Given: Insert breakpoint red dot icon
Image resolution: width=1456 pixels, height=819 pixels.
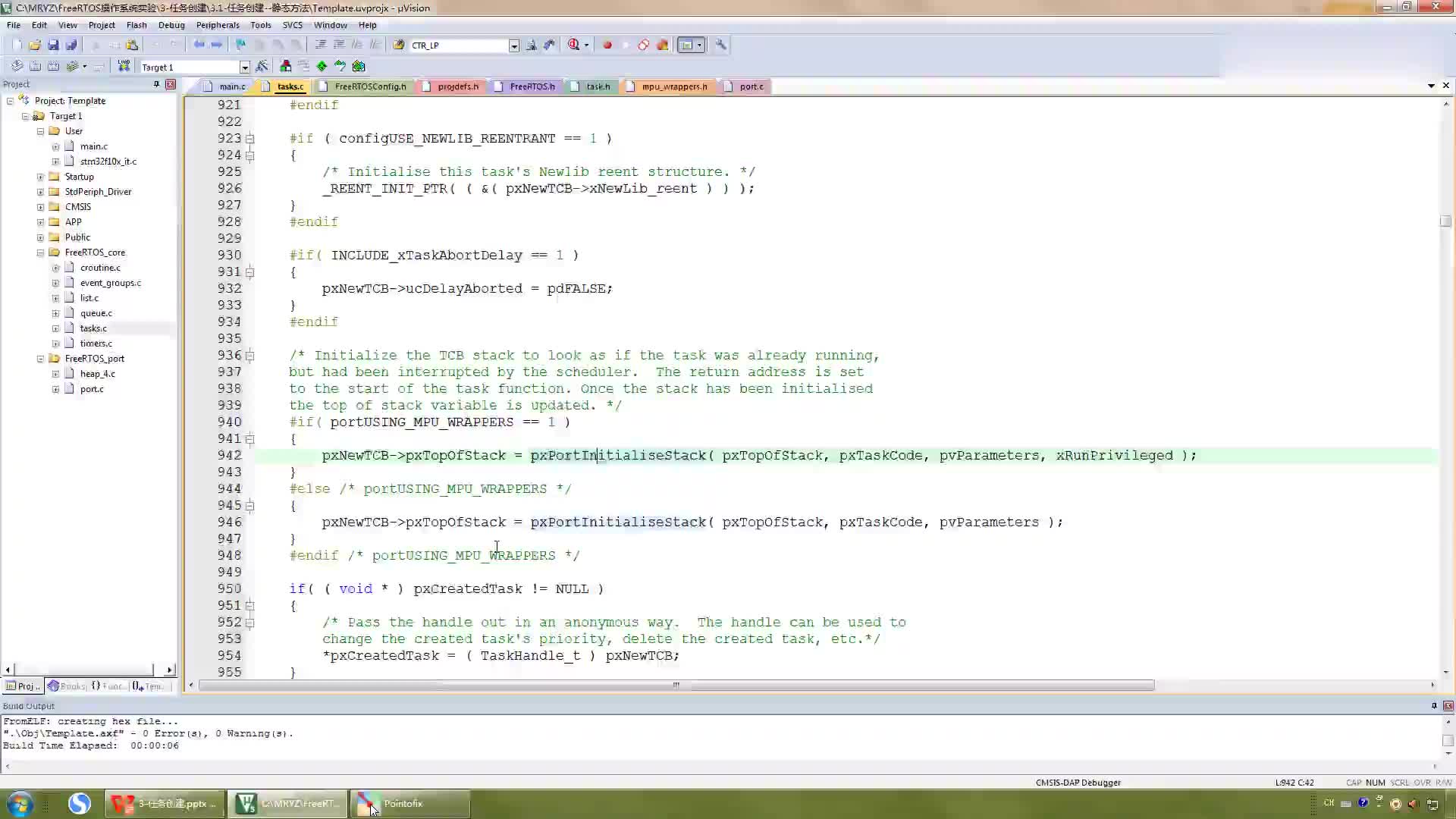Looking at the screenshot, I should tap(607, 45).
